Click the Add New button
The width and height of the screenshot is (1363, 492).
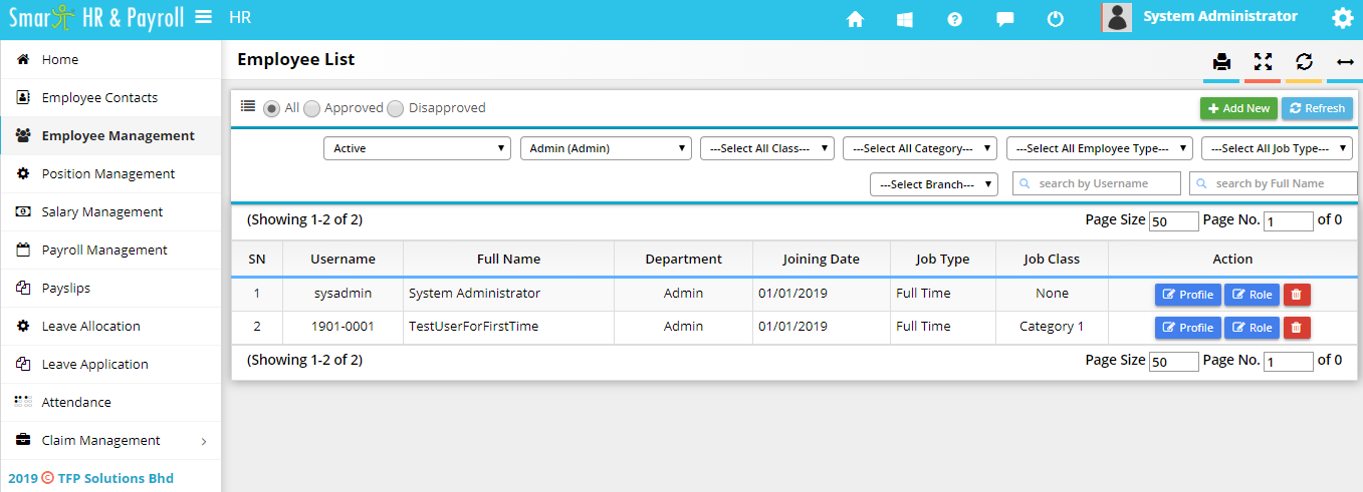[1238, 108]
